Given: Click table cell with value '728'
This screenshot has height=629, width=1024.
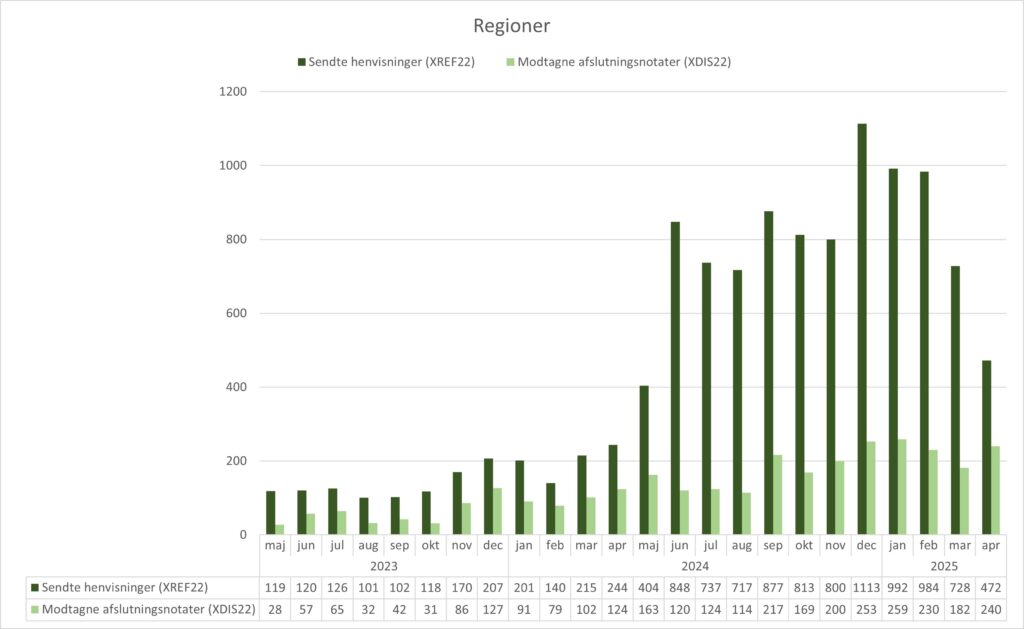Looking at the screenshot, I should (x=960, y=588).
